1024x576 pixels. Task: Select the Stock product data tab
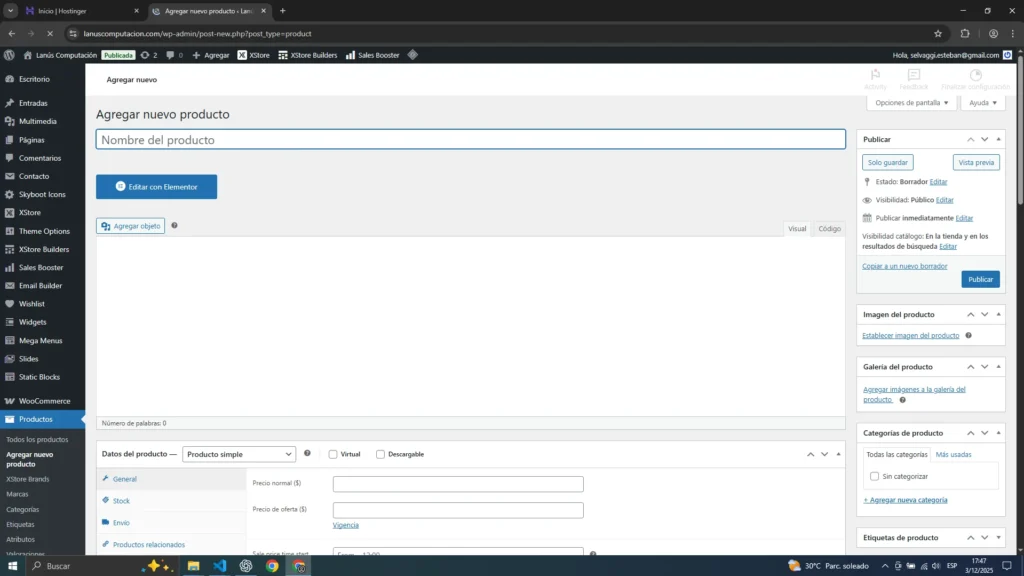coord(121,501)
